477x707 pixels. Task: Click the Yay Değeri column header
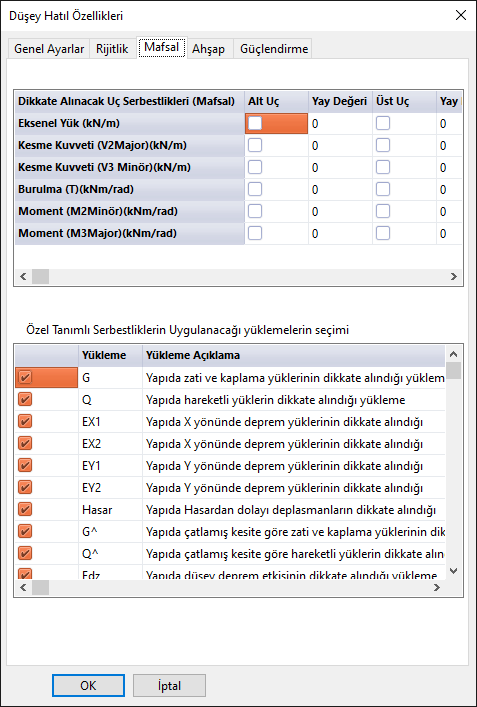[340, 101]
